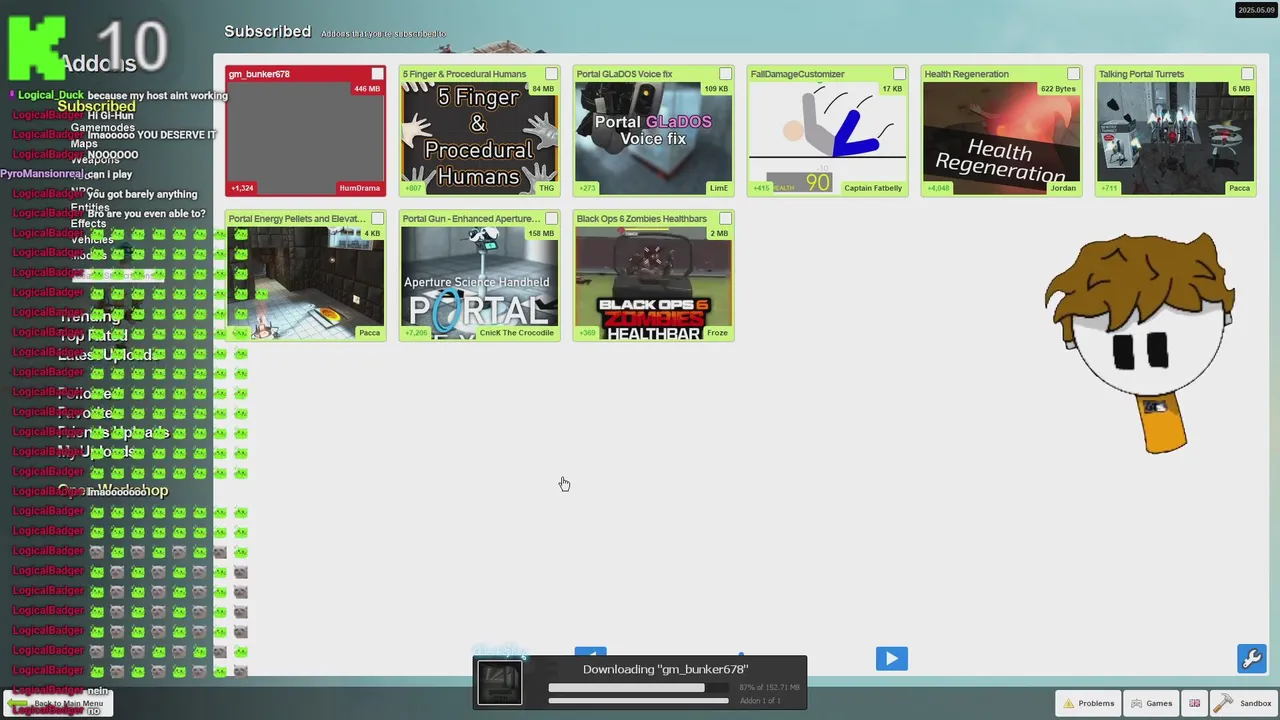Tick the Talking Portal Turrets checkbox

click(x=1247, y=74)
